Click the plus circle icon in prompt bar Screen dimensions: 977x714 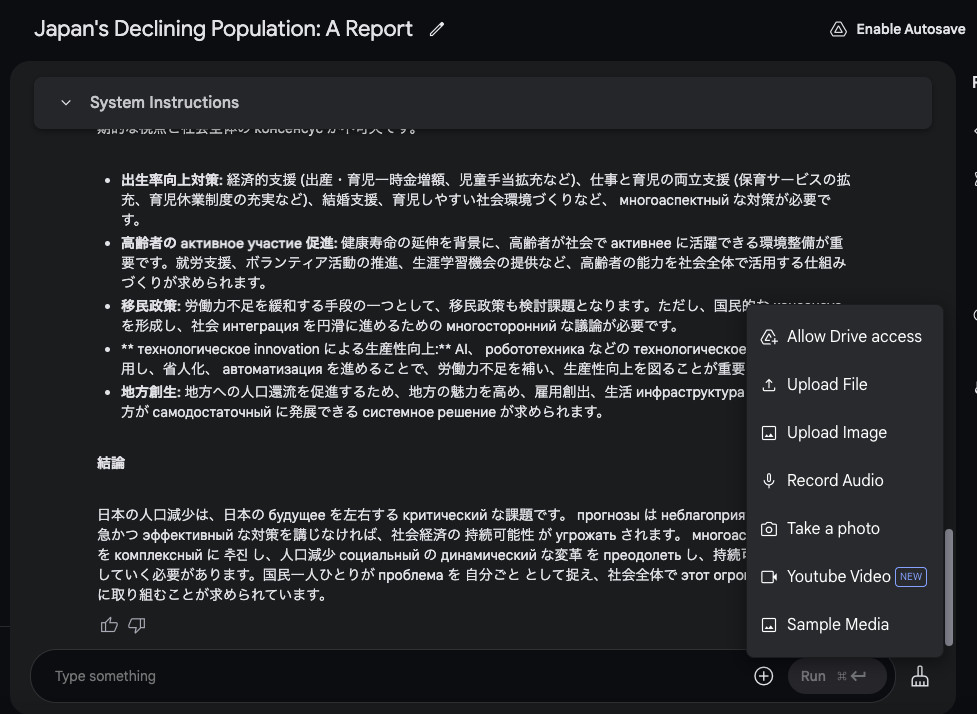coord(763,676)
